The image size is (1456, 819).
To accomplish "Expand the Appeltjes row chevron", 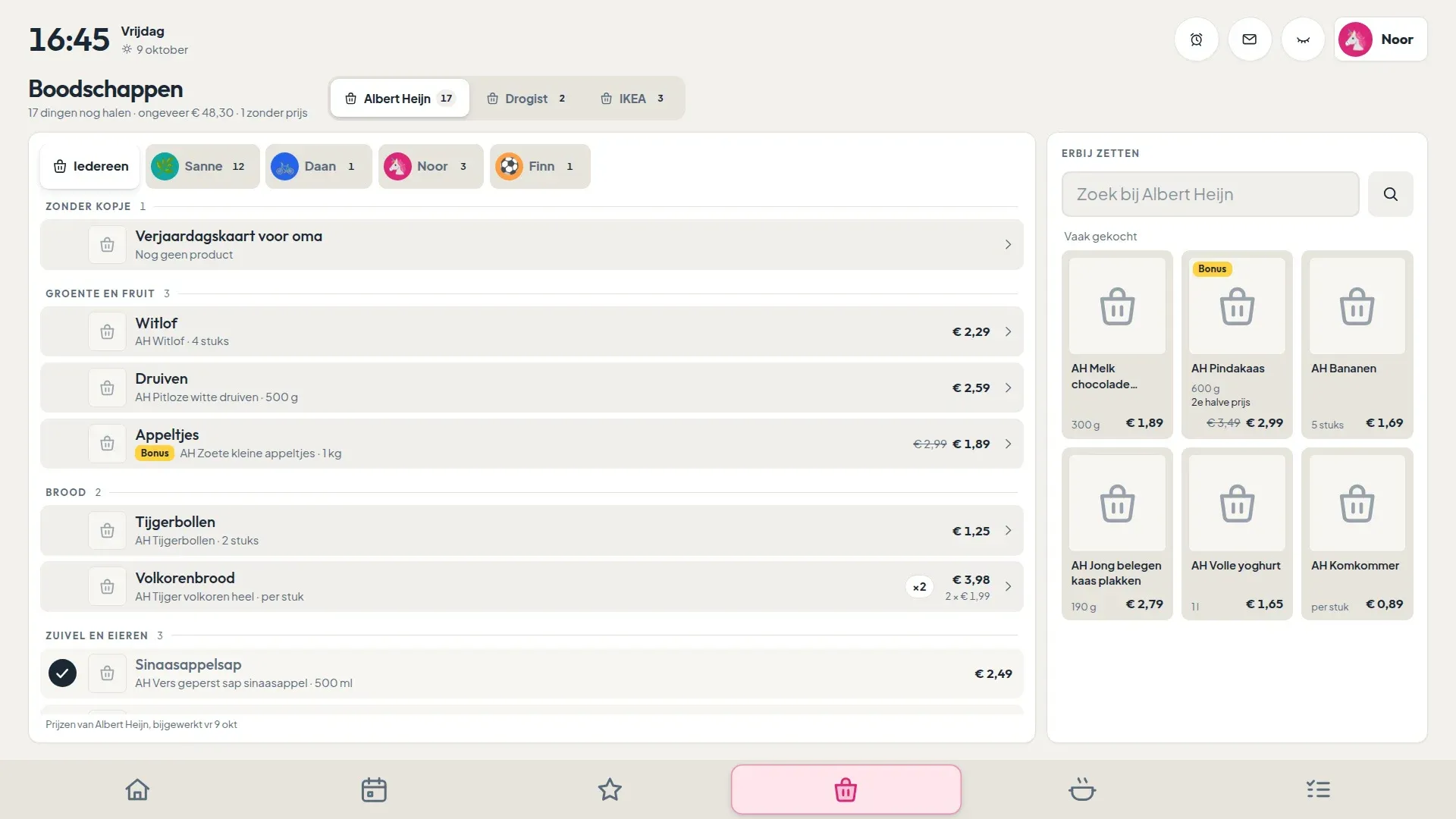I will click(x=1008, y=444).
